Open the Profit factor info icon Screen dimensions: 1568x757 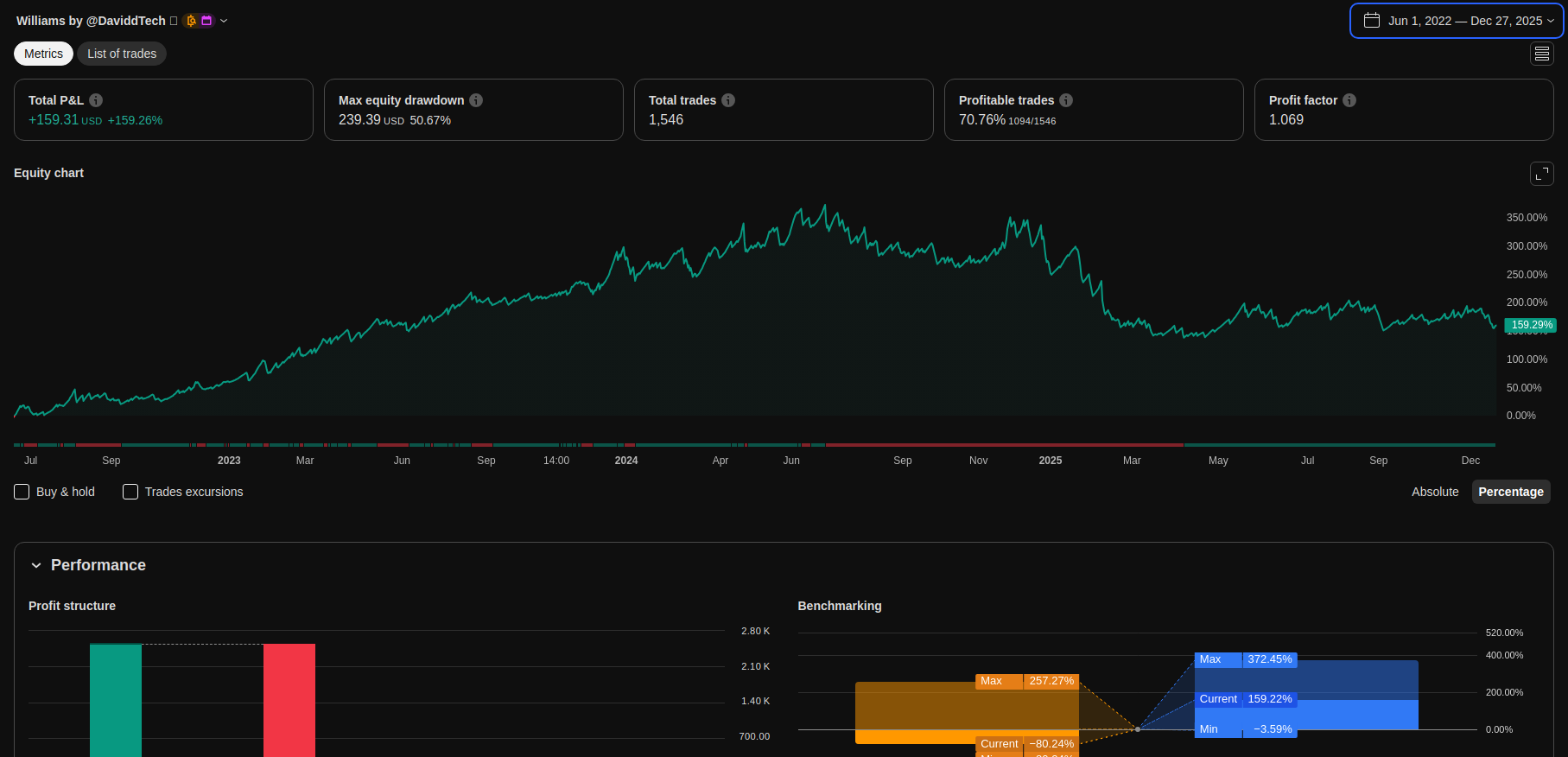point(1349,100)
